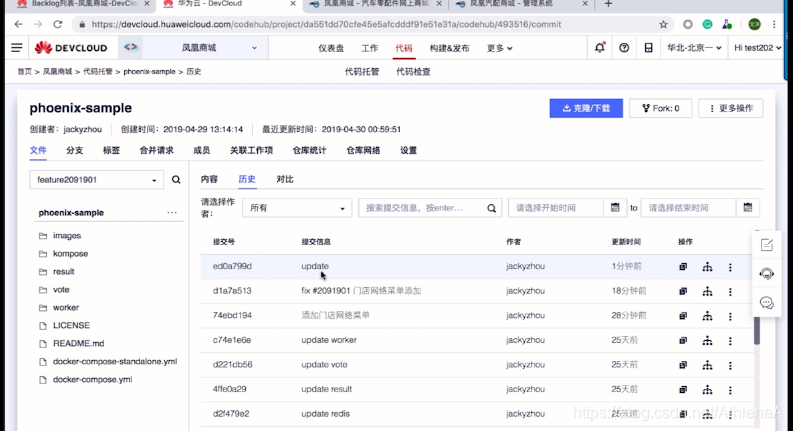Open the 构建&发布 nav item
Image resolution: width=793 pixels, height=431 pixels.
point(449,48)
